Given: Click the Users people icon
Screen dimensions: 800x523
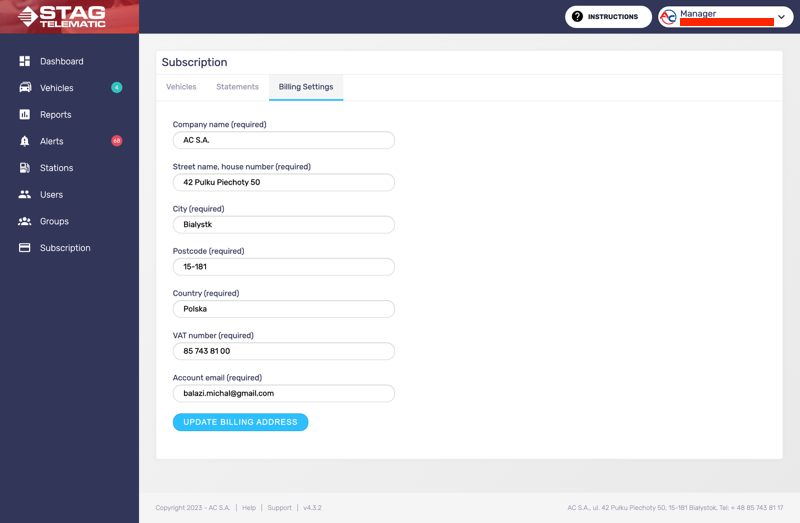Looking at the screenshot, I should coord(24,194).
